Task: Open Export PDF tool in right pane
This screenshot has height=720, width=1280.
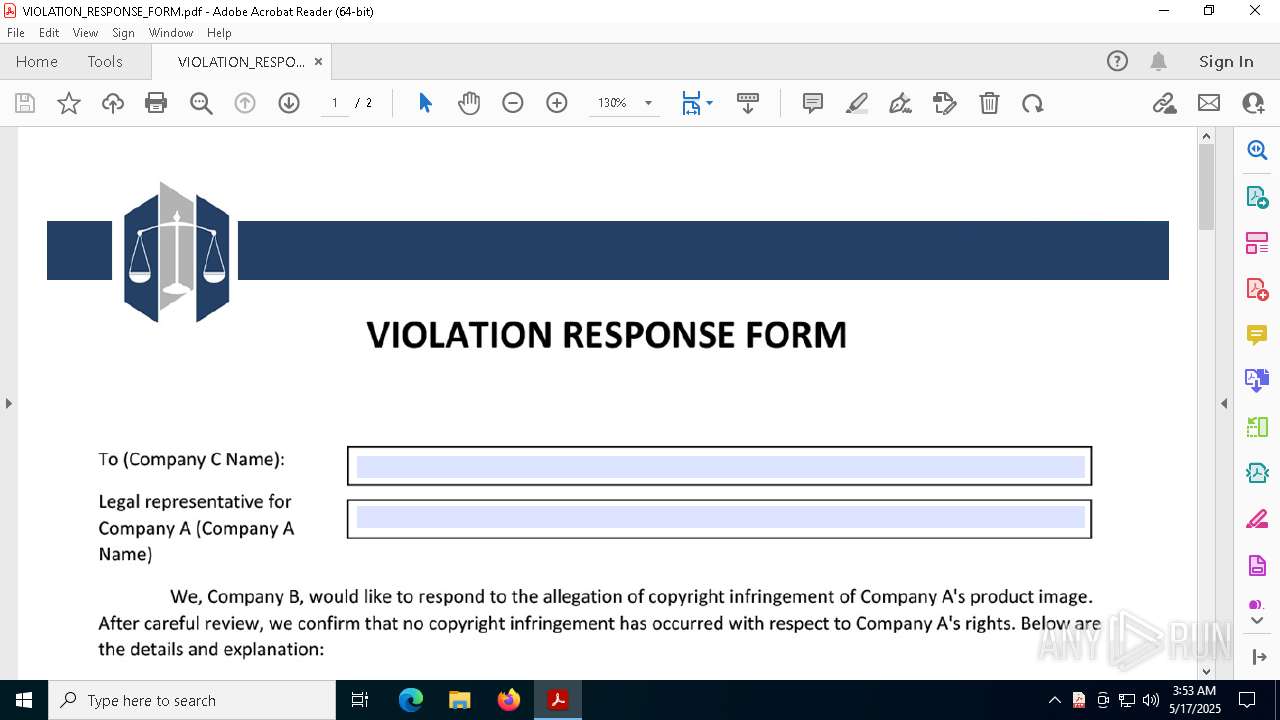Action: (x=1257, y=197)
